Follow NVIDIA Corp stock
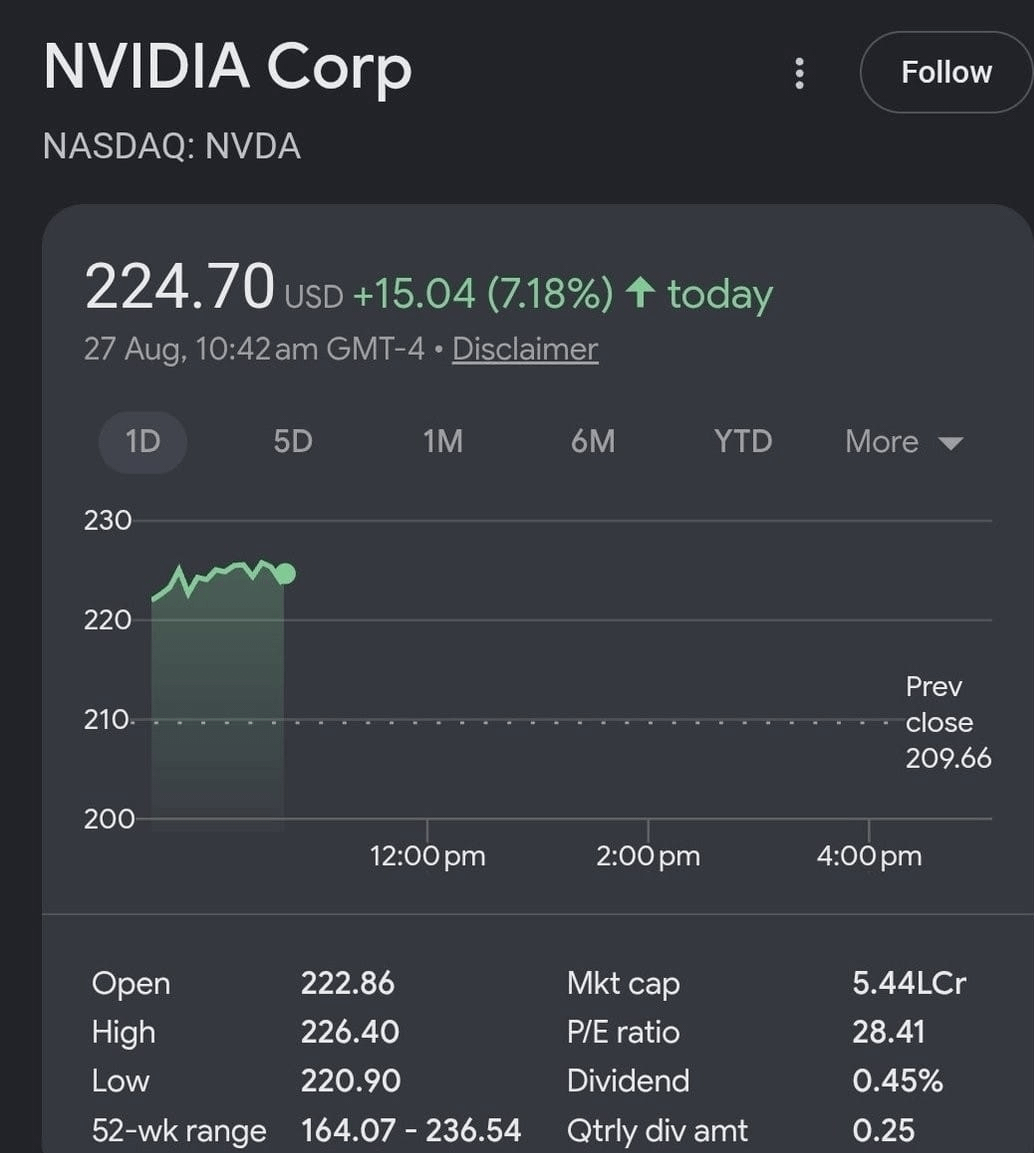Viewport: 1034px width, 1153px height. click(946, 72)
